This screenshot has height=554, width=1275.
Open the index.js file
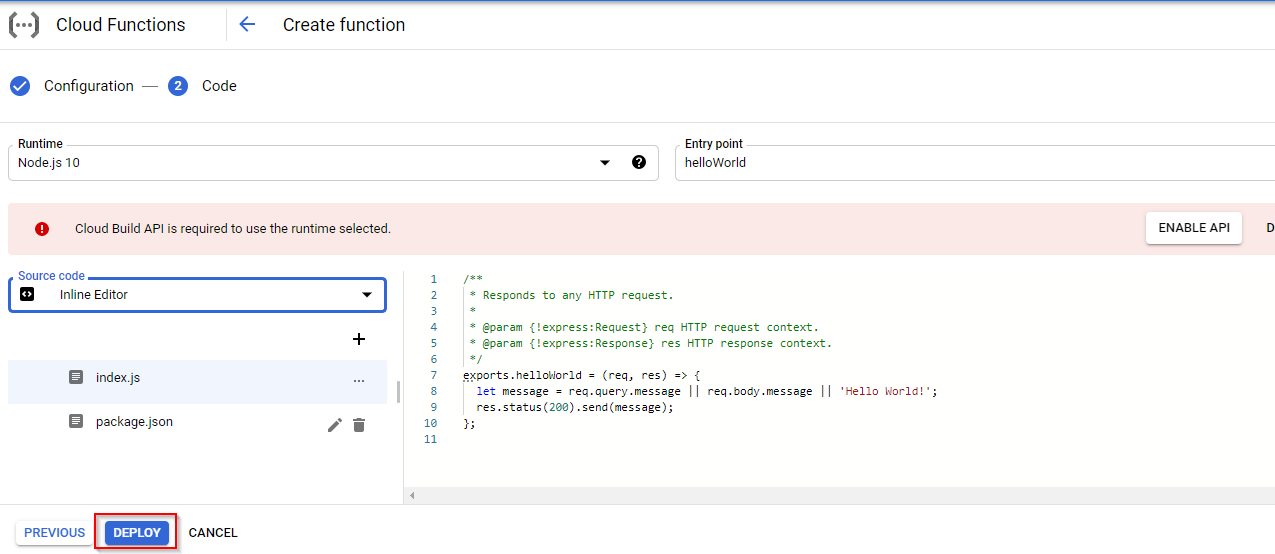(197, 381)
